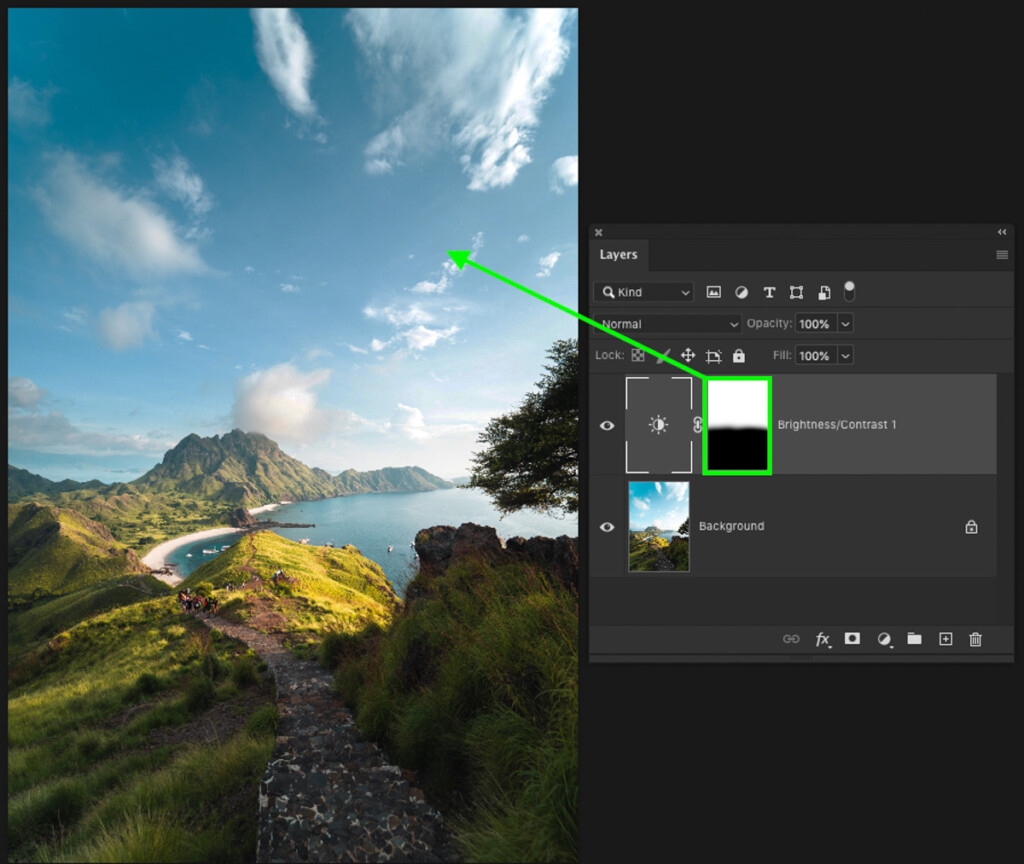The image size is (1024, 864).
Task: Click the Opacity 100% value field
Action: 815,324
